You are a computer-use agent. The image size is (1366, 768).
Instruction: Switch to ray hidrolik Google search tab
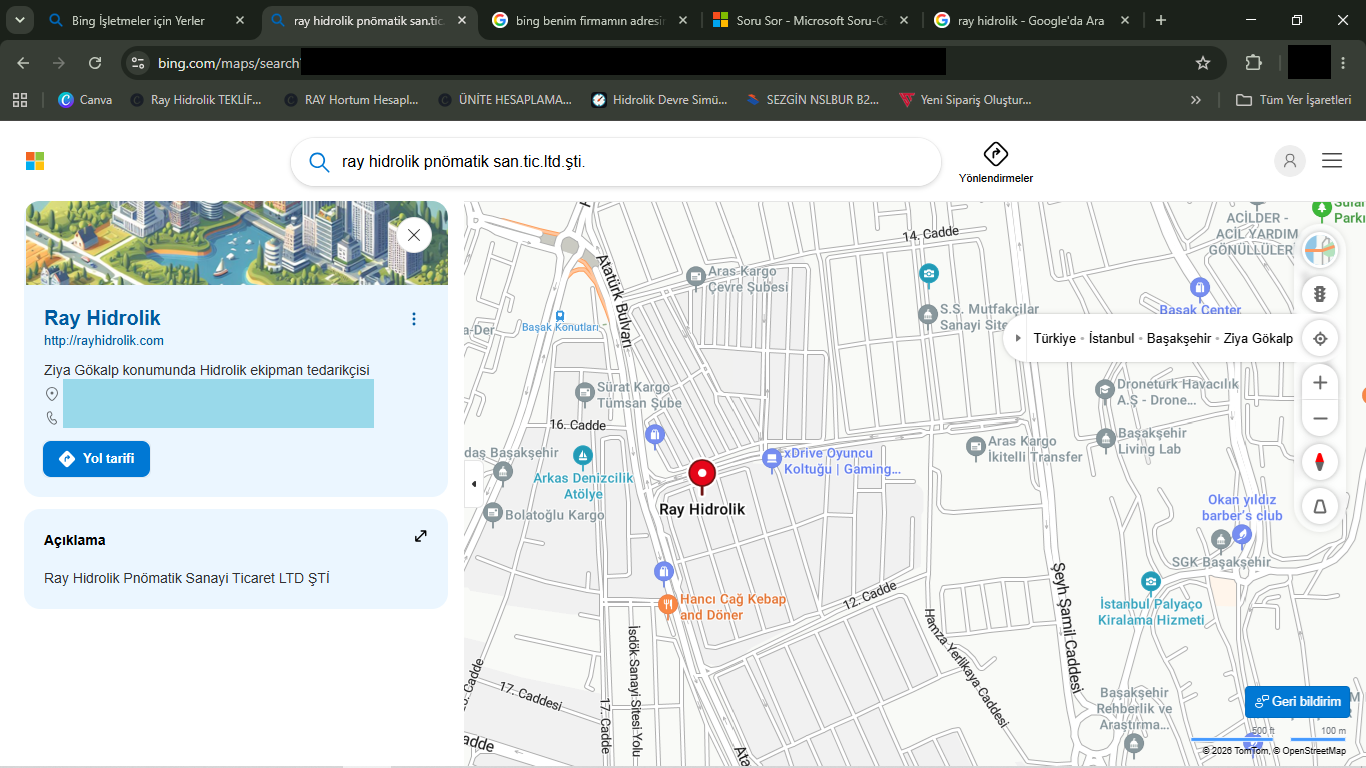point(1032,20)
